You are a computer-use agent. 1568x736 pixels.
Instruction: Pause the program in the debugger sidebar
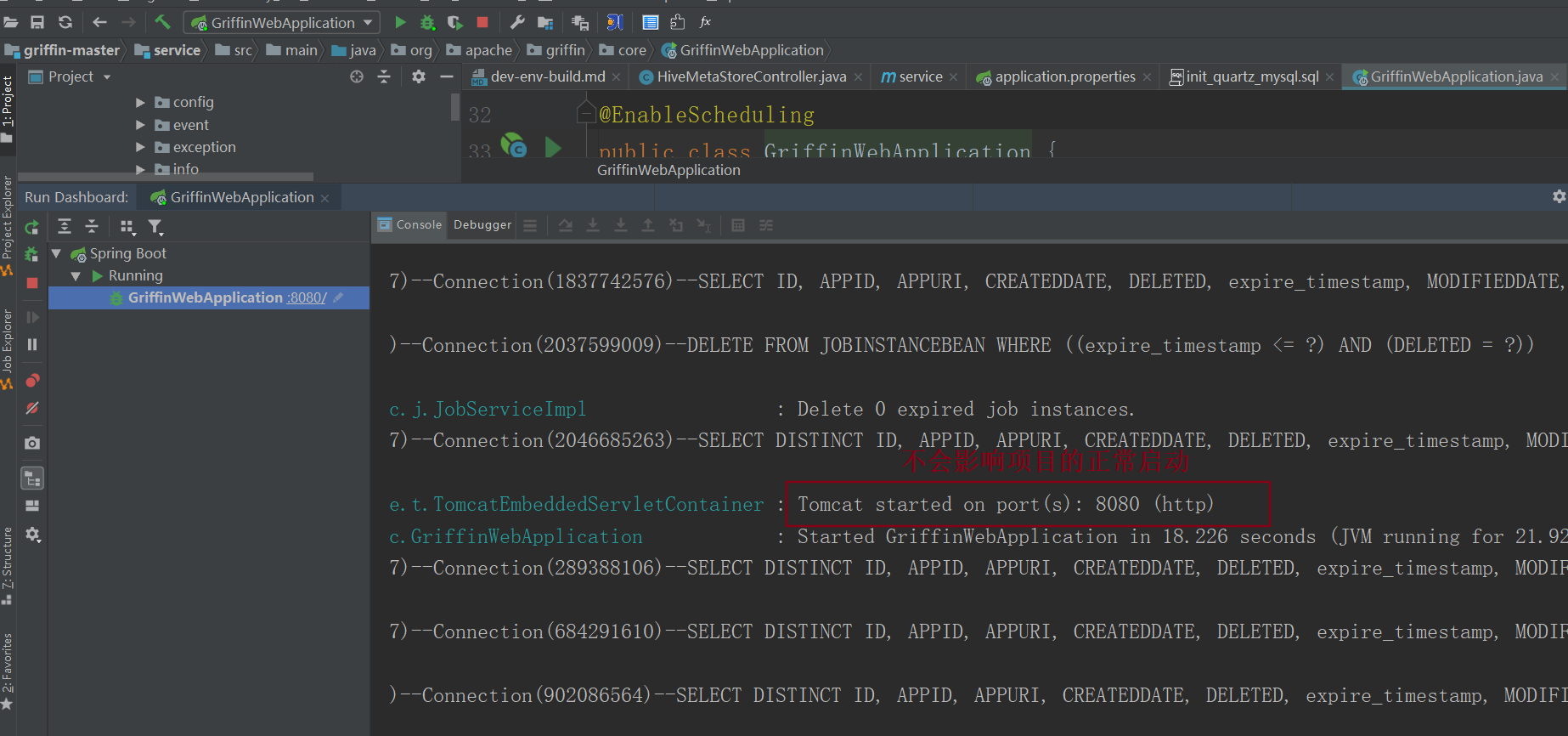[x=32, y=344]
